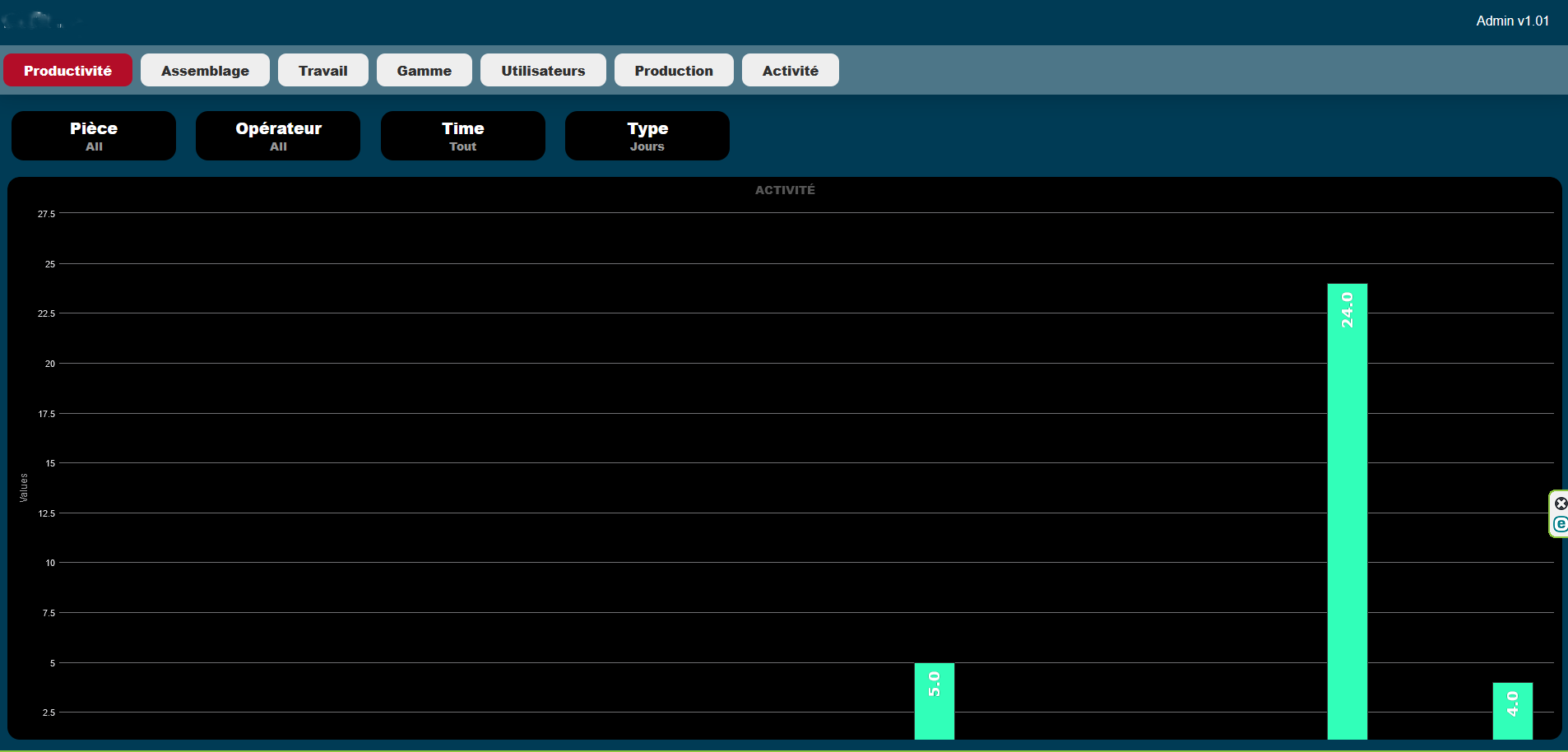This screenshot has width=1568, height=752.
Task: Open the Pièce filter dropdown
Action: 94,136
